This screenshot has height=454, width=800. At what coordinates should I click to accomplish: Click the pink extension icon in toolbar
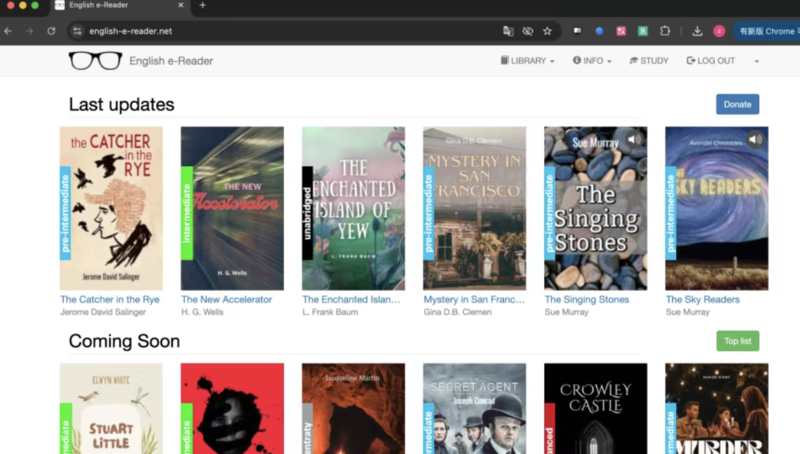click(x=621, y=31)
